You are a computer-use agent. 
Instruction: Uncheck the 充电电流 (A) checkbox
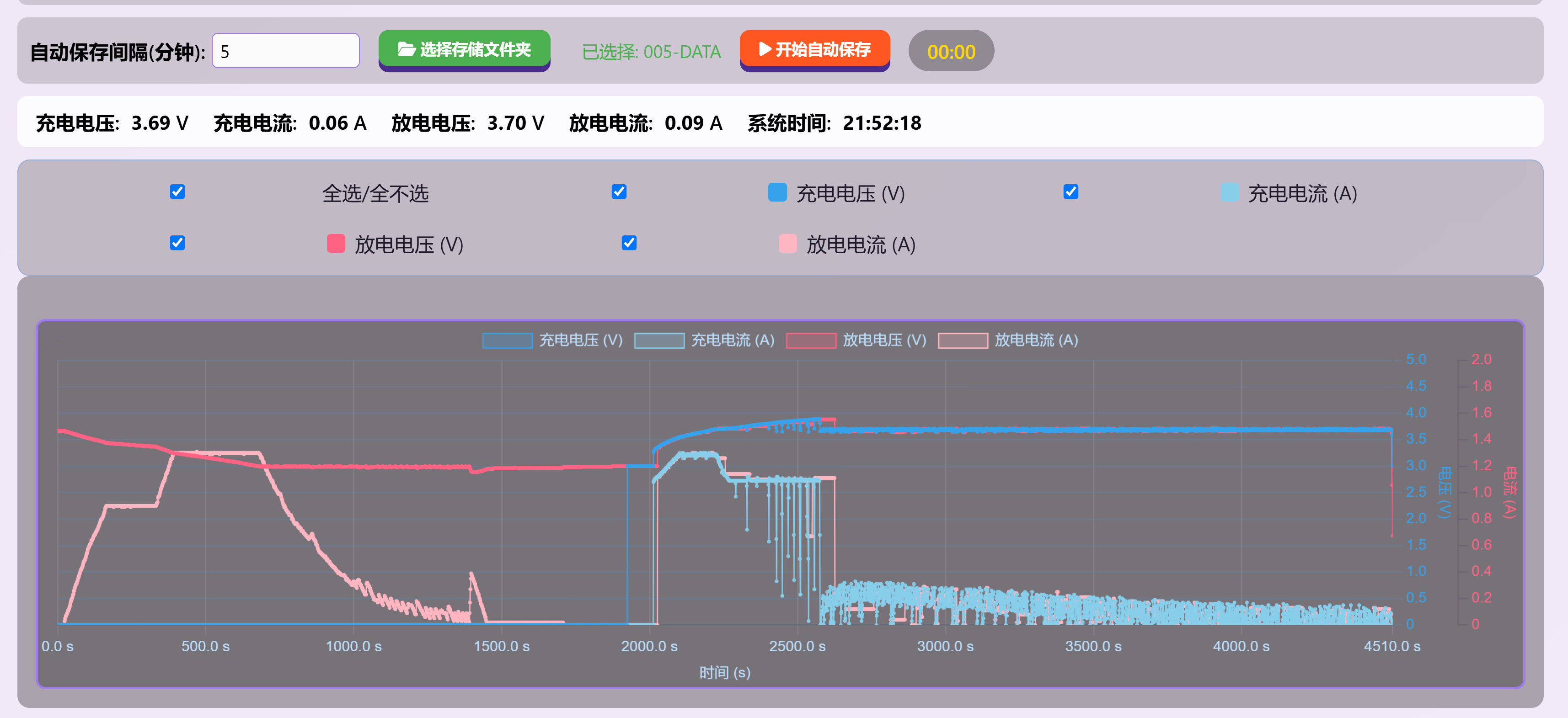click(x=1070, y=192)
